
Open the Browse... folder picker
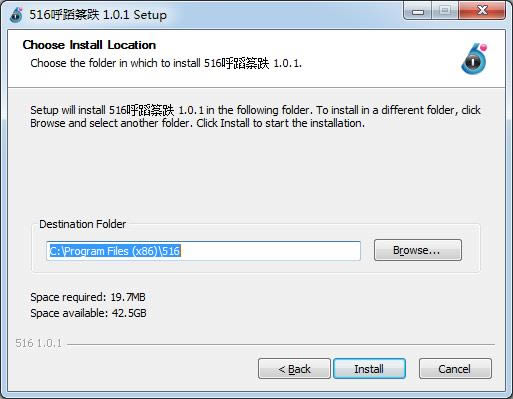coord(418,250)
